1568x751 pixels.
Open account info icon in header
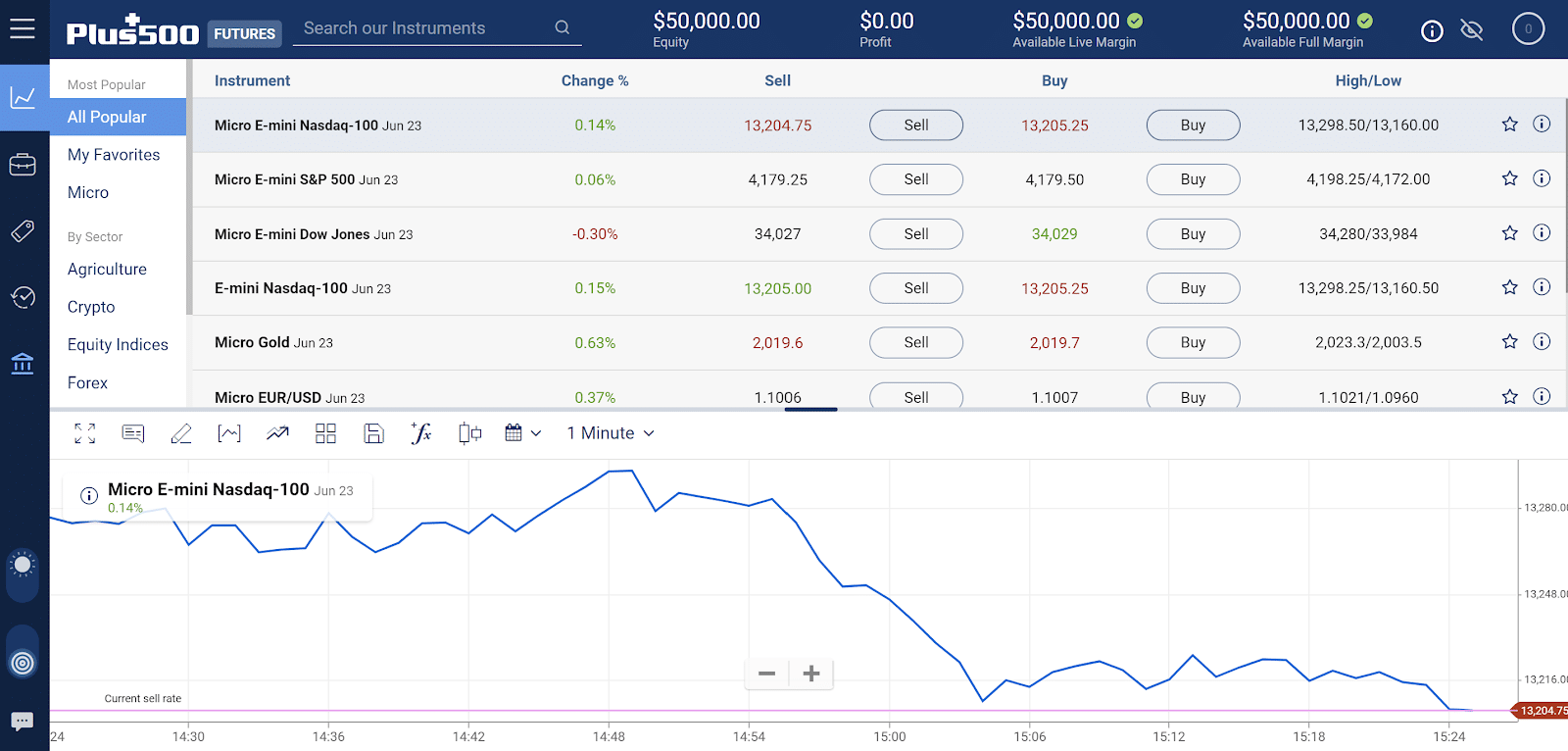[x=1432, y=31]
